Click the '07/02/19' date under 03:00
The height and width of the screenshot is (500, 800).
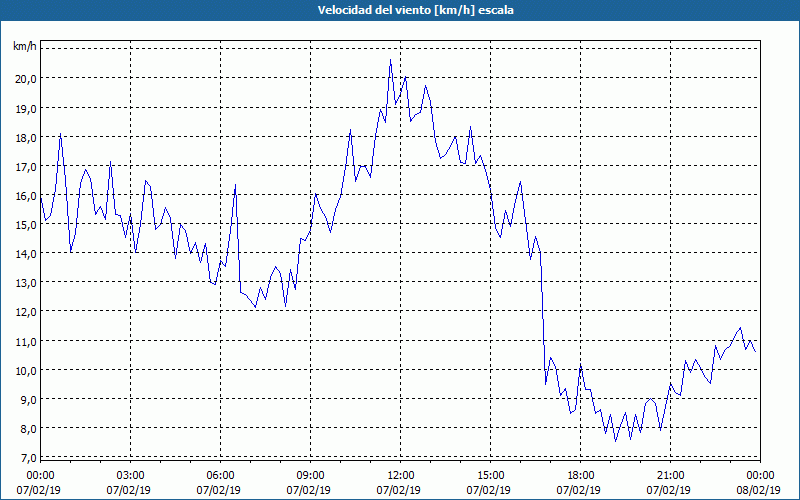tap(129, 490)
